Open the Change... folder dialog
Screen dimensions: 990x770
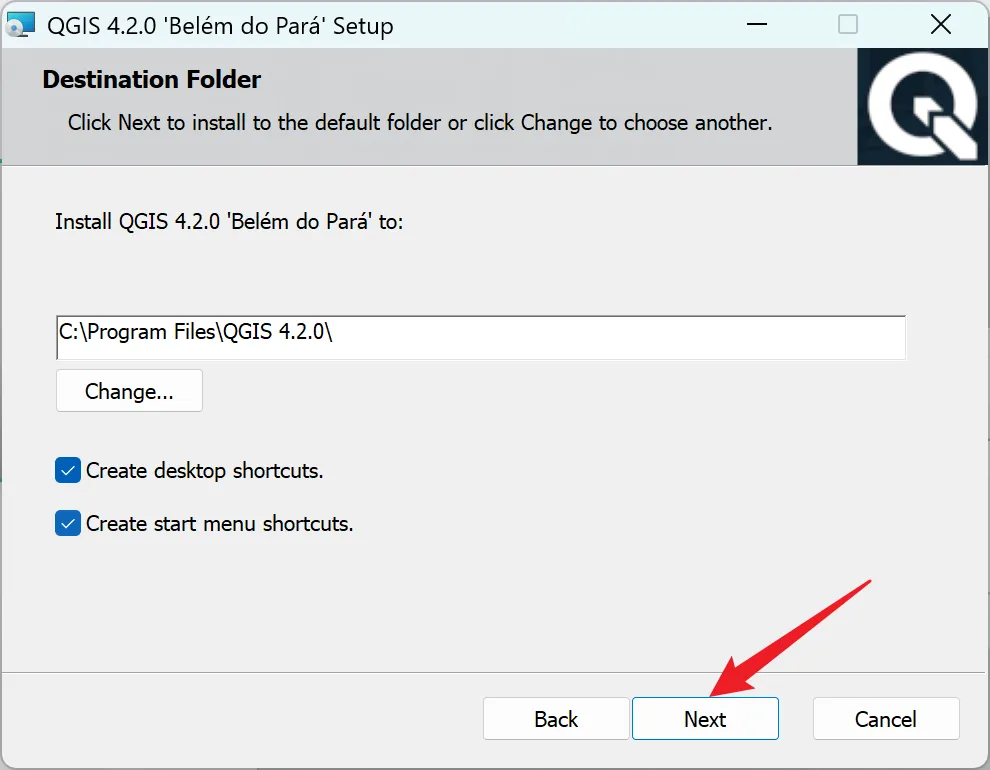point(129,391)
